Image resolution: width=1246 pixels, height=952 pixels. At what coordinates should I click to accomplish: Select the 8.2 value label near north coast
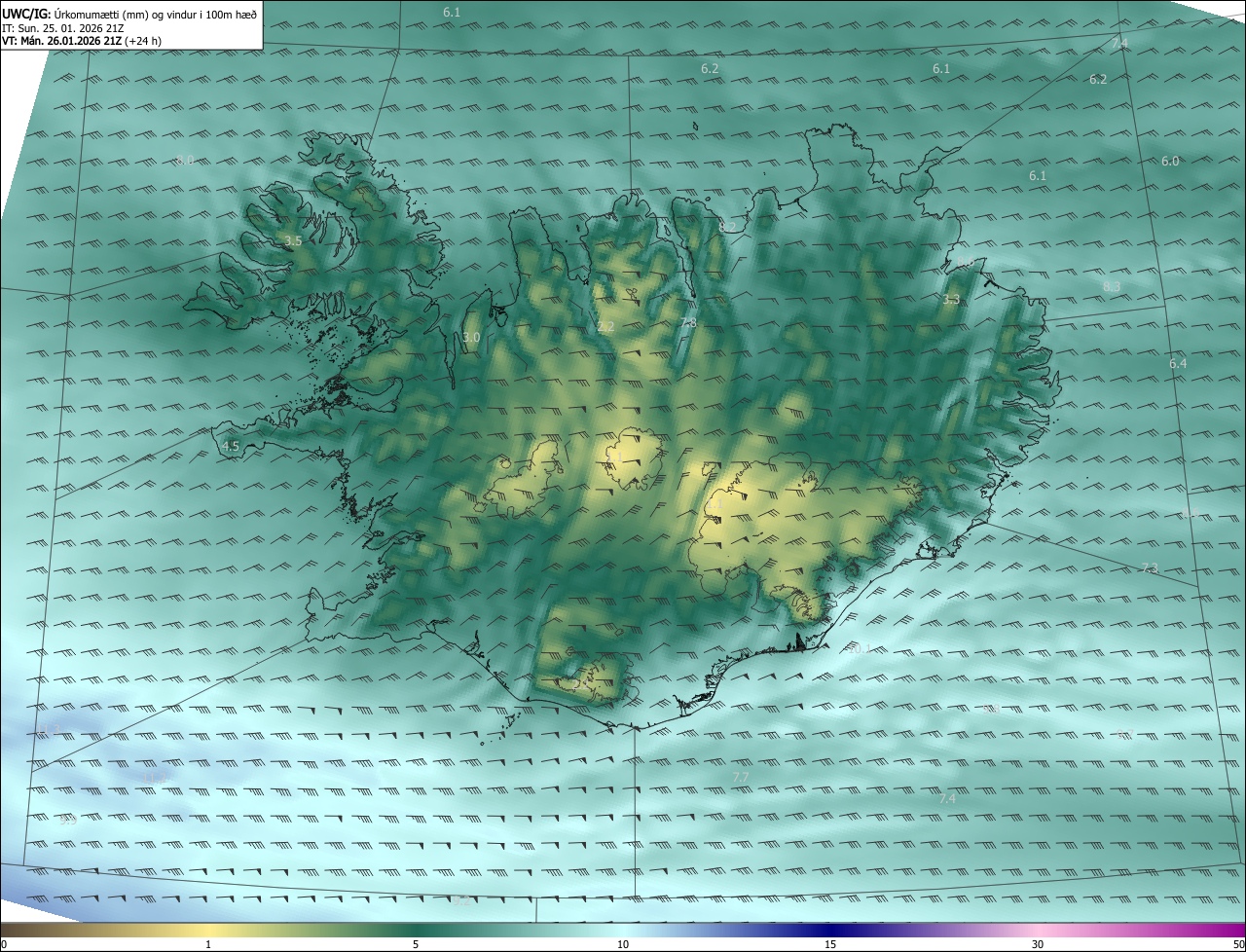coord(727,227)
